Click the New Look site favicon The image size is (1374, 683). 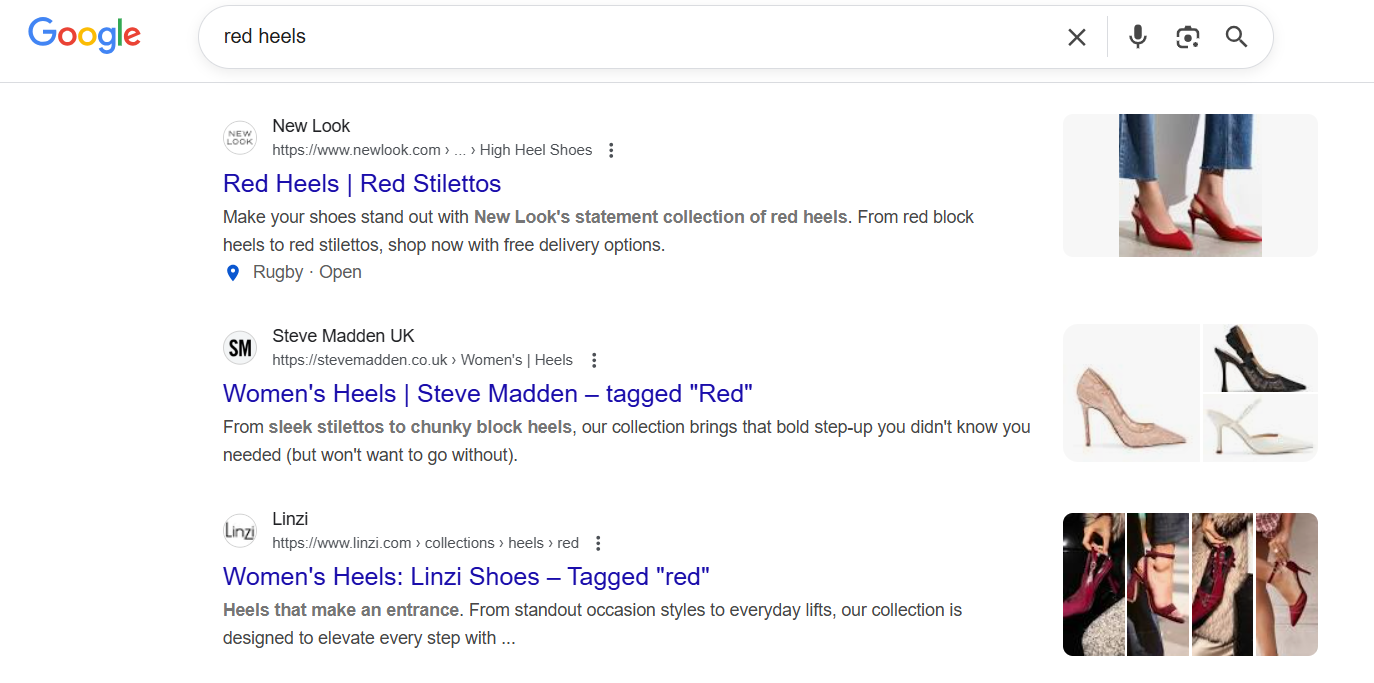240,137
